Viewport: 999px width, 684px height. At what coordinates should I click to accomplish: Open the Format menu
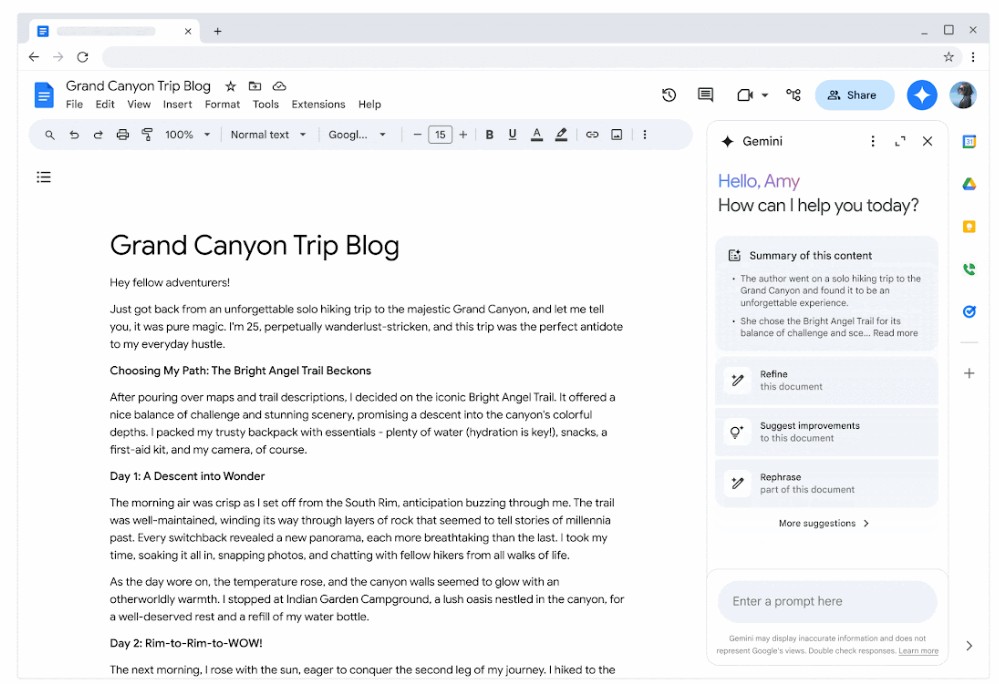[222, 104]
